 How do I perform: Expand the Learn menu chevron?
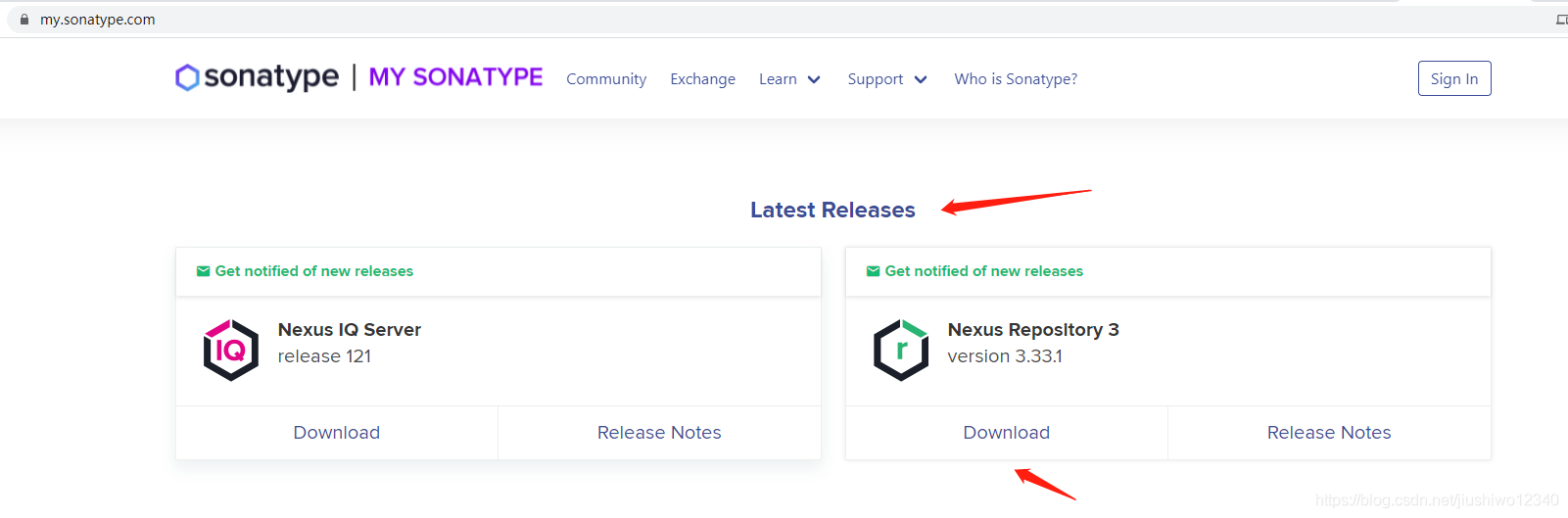coord(814,79)
